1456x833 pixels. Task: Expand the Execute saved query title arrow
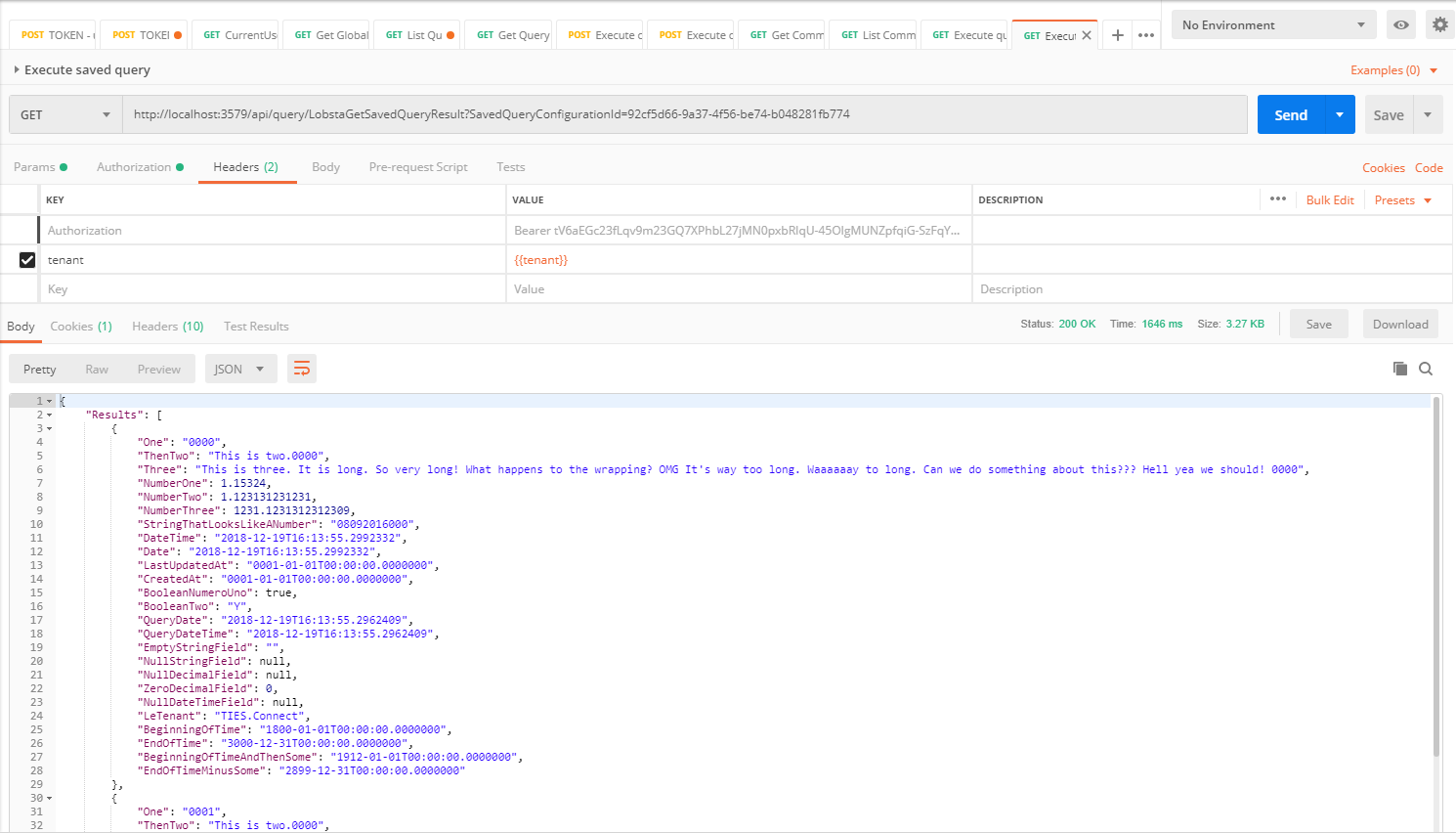(17, 69)
